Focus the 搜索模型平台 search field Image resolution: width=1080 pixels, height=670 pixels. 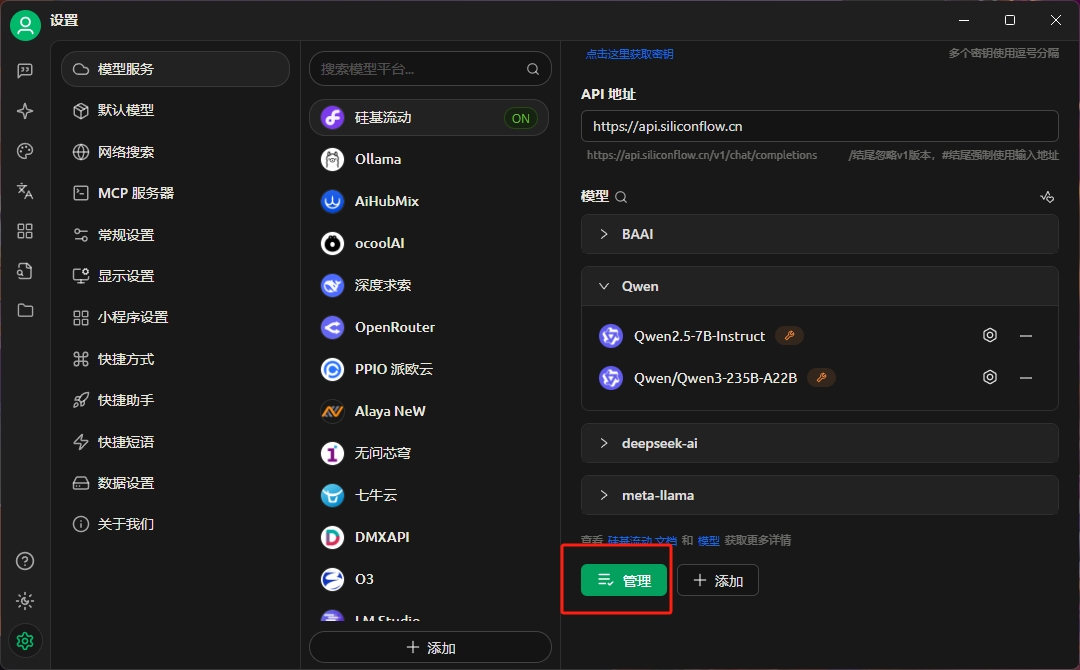pos(430,69)
